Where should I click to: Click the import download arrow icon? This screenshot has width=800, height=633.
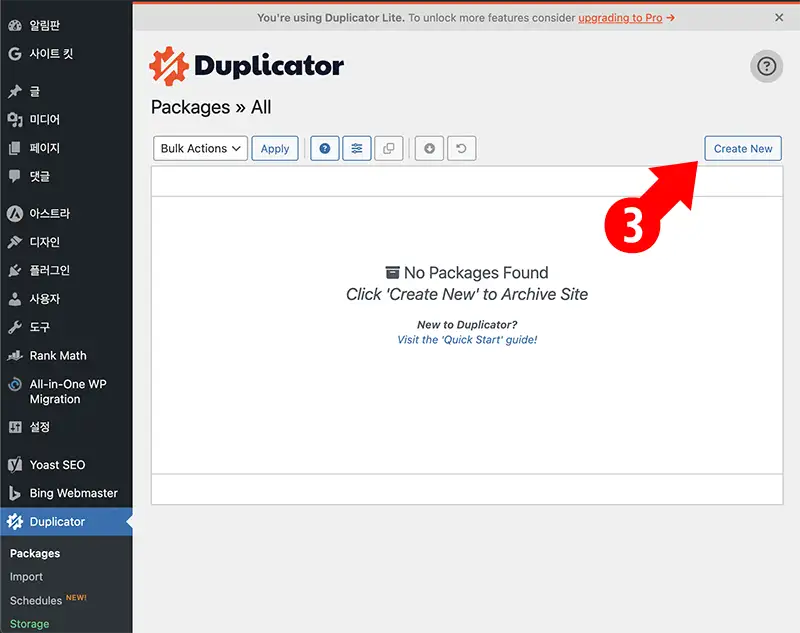pos(429,148)
